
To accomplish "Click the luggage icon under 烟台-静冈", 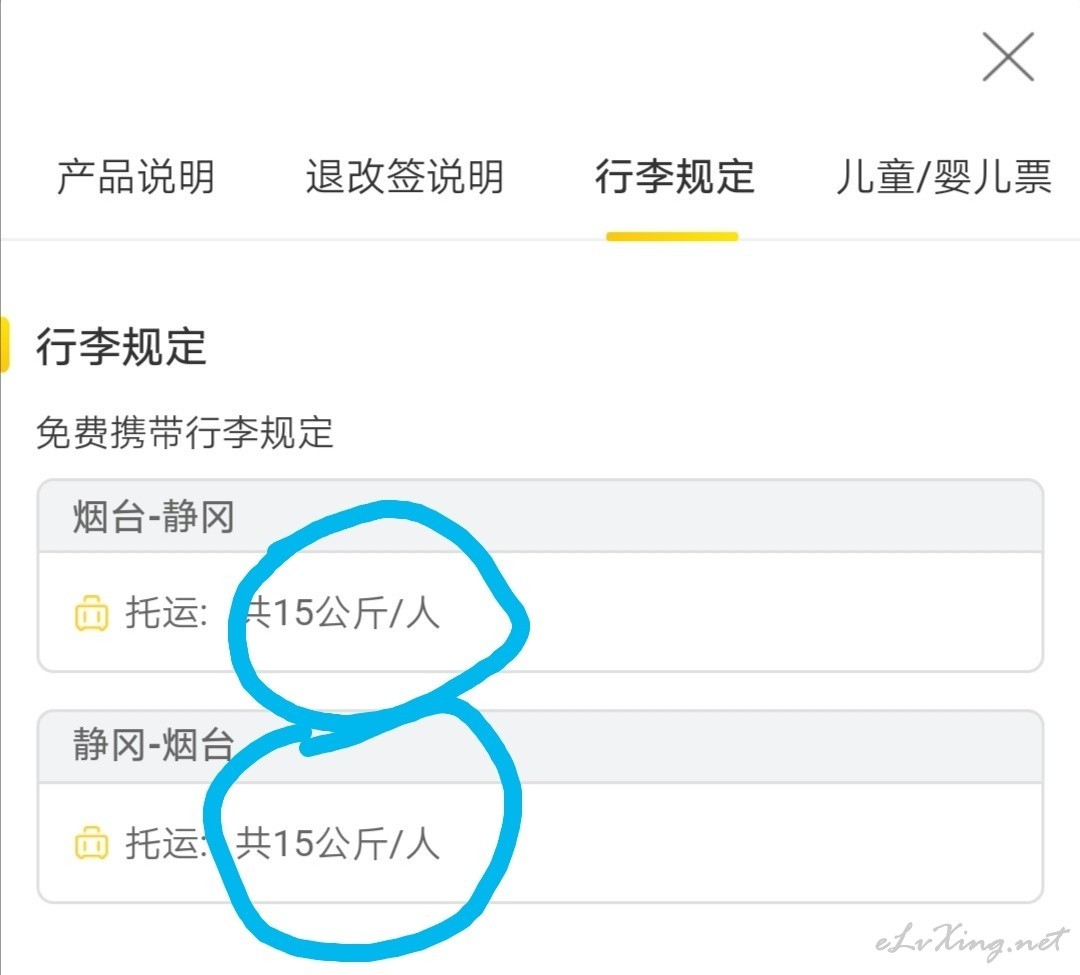I will (92, 613).
